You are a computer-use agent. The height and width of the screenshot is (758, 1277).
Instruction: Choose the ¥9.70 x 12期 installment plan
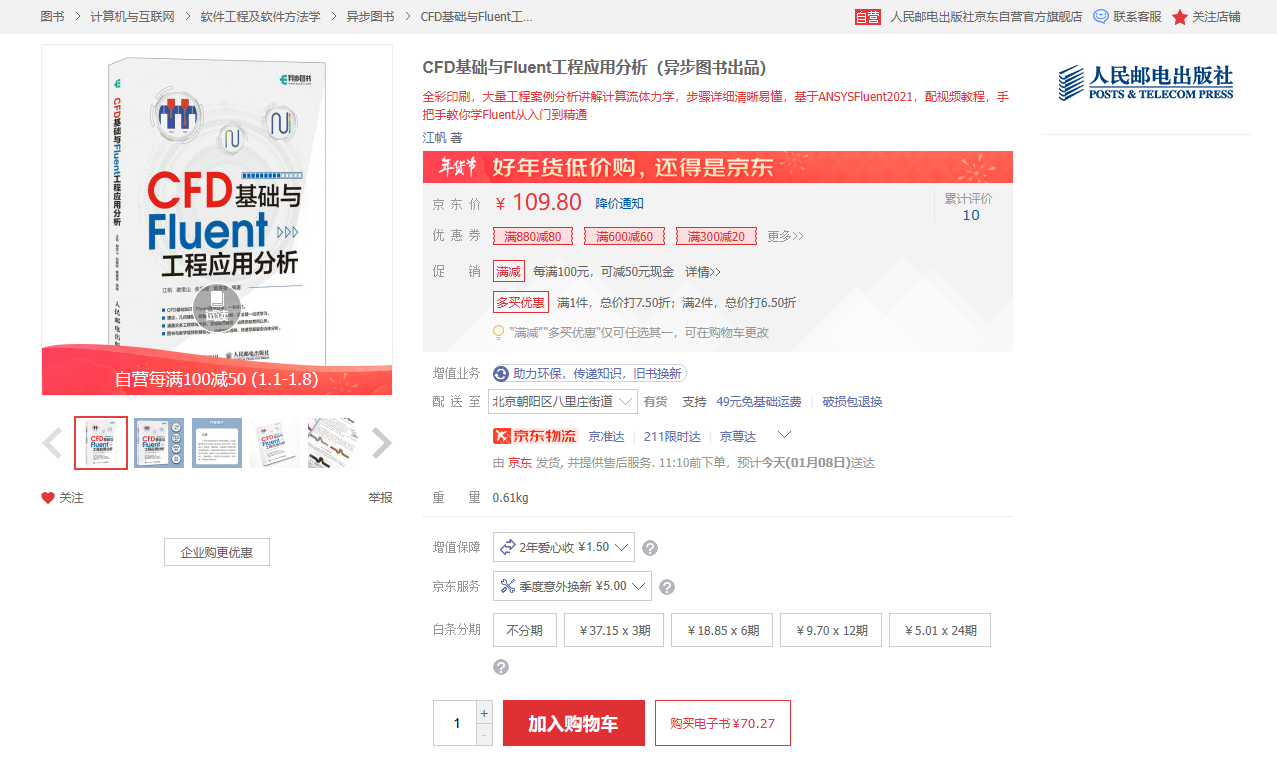tap(830, 629)
